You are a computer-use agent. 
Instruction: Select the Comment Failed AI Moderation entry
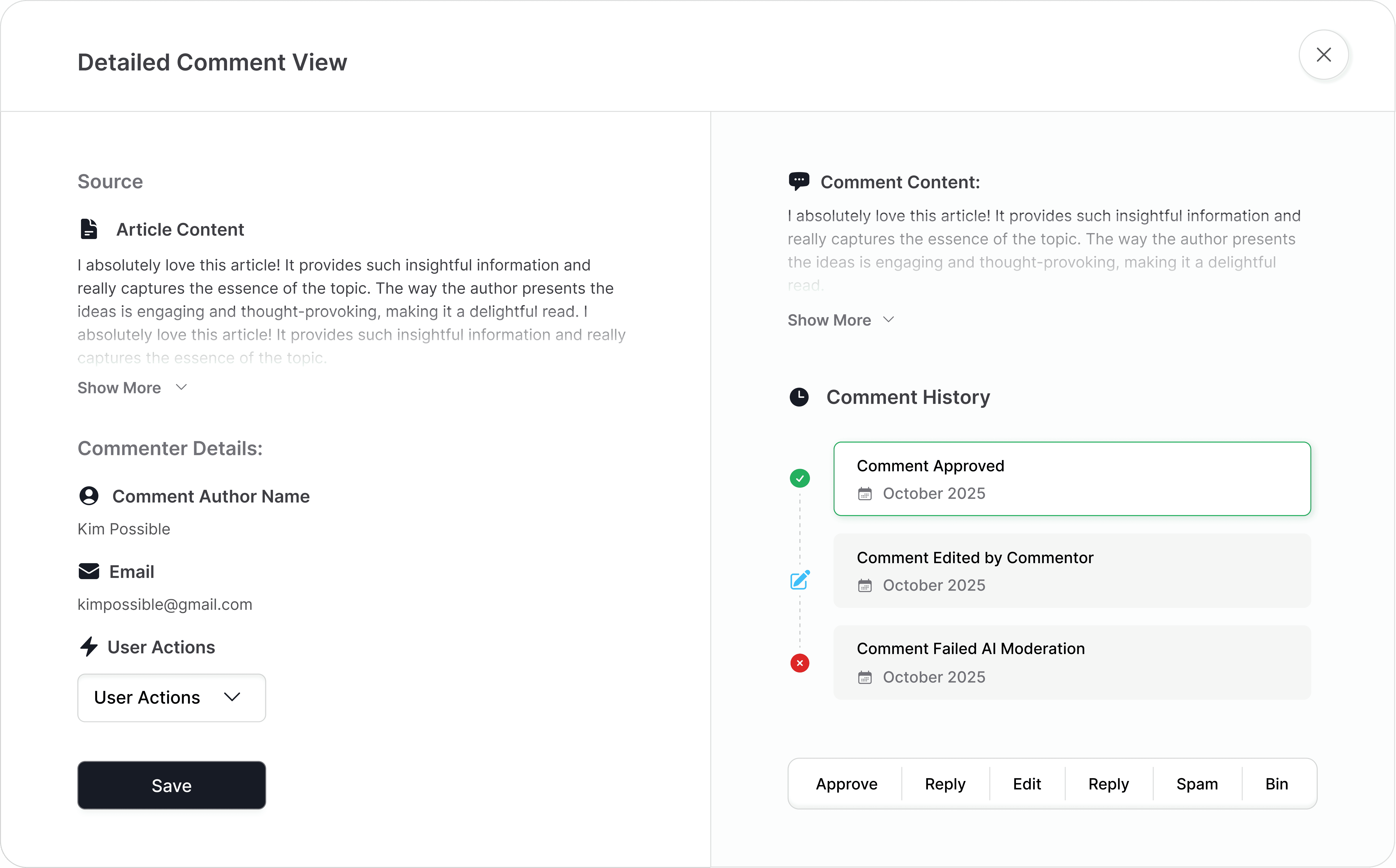1072,663
